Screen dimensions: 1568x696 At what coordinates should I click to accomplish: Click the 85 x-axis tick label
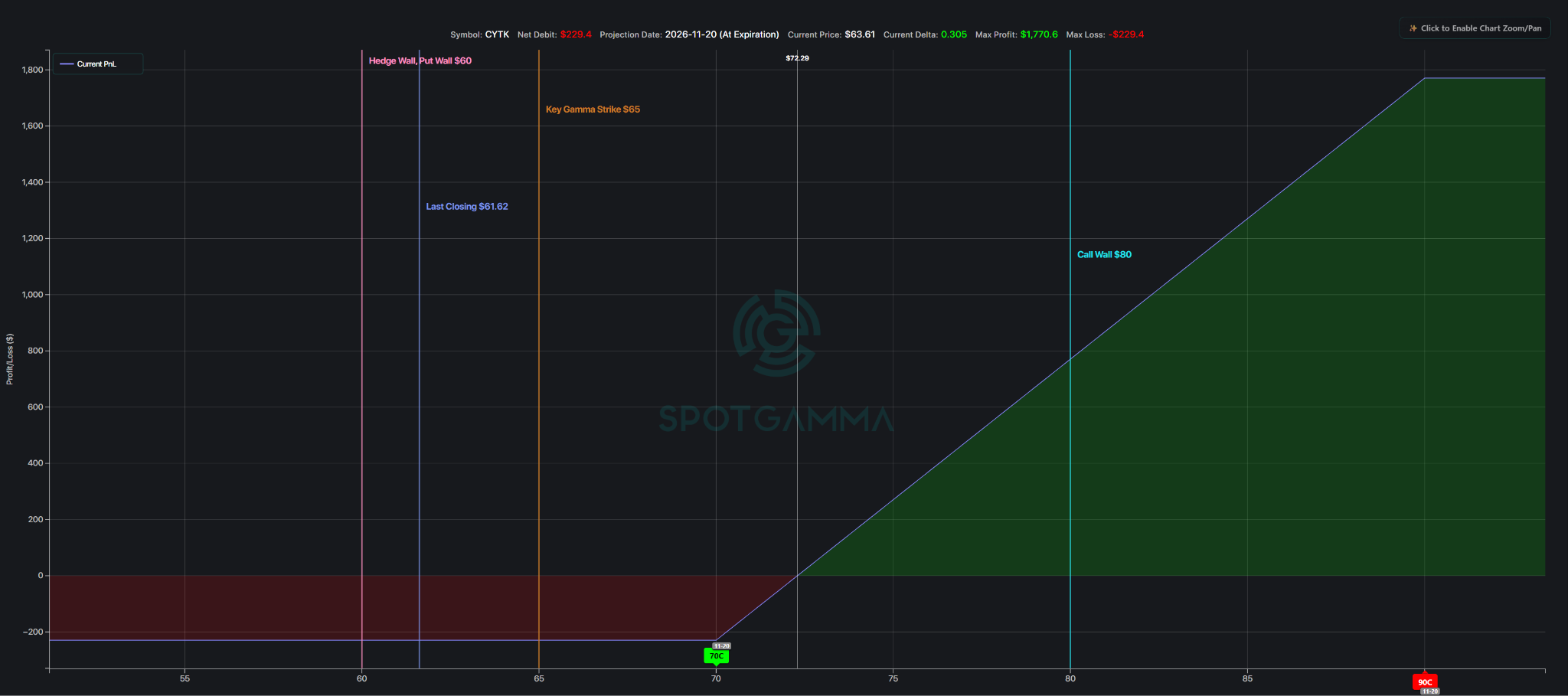point(1247,678)
